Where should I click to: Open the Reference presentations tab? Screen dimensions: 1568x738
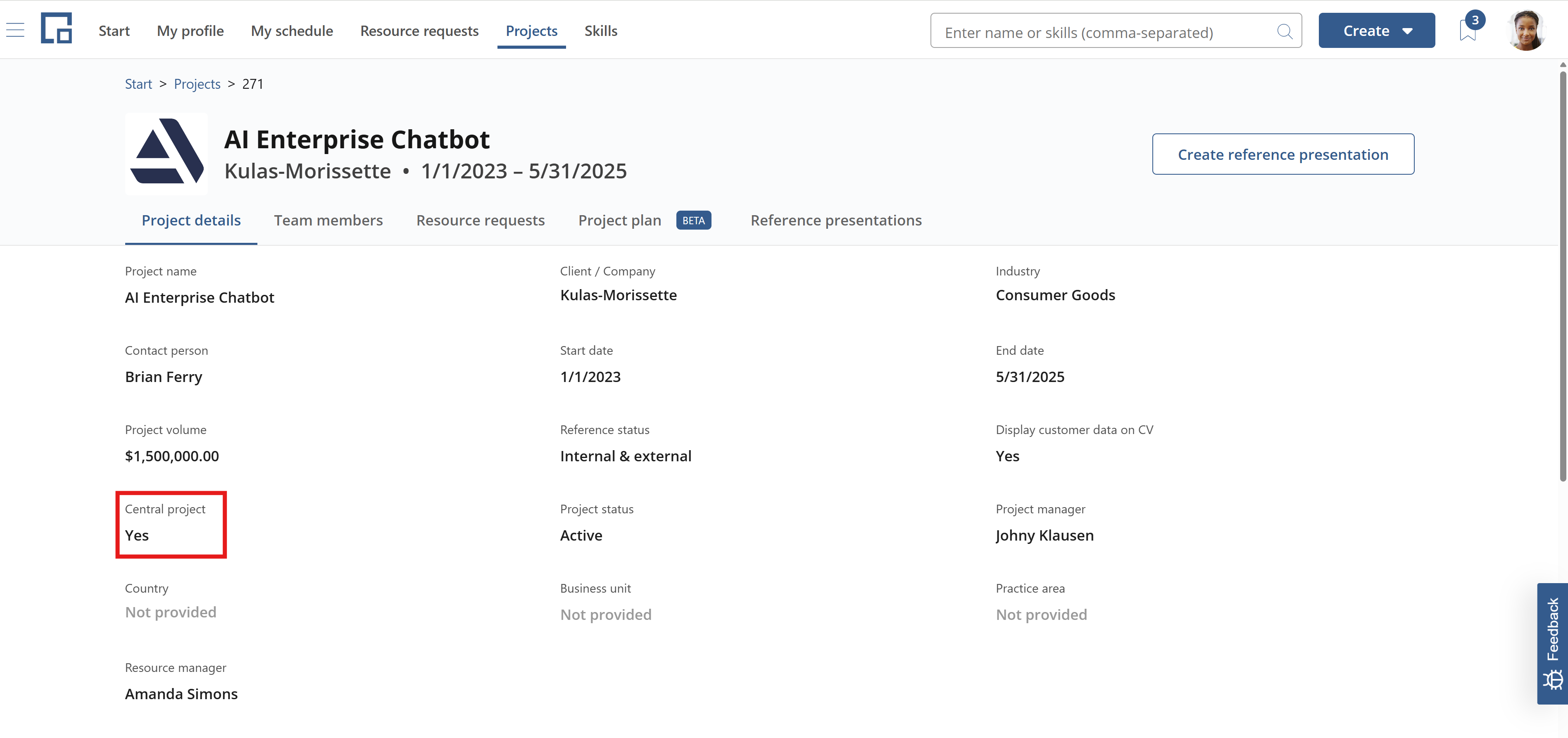(x=836, y=220)
